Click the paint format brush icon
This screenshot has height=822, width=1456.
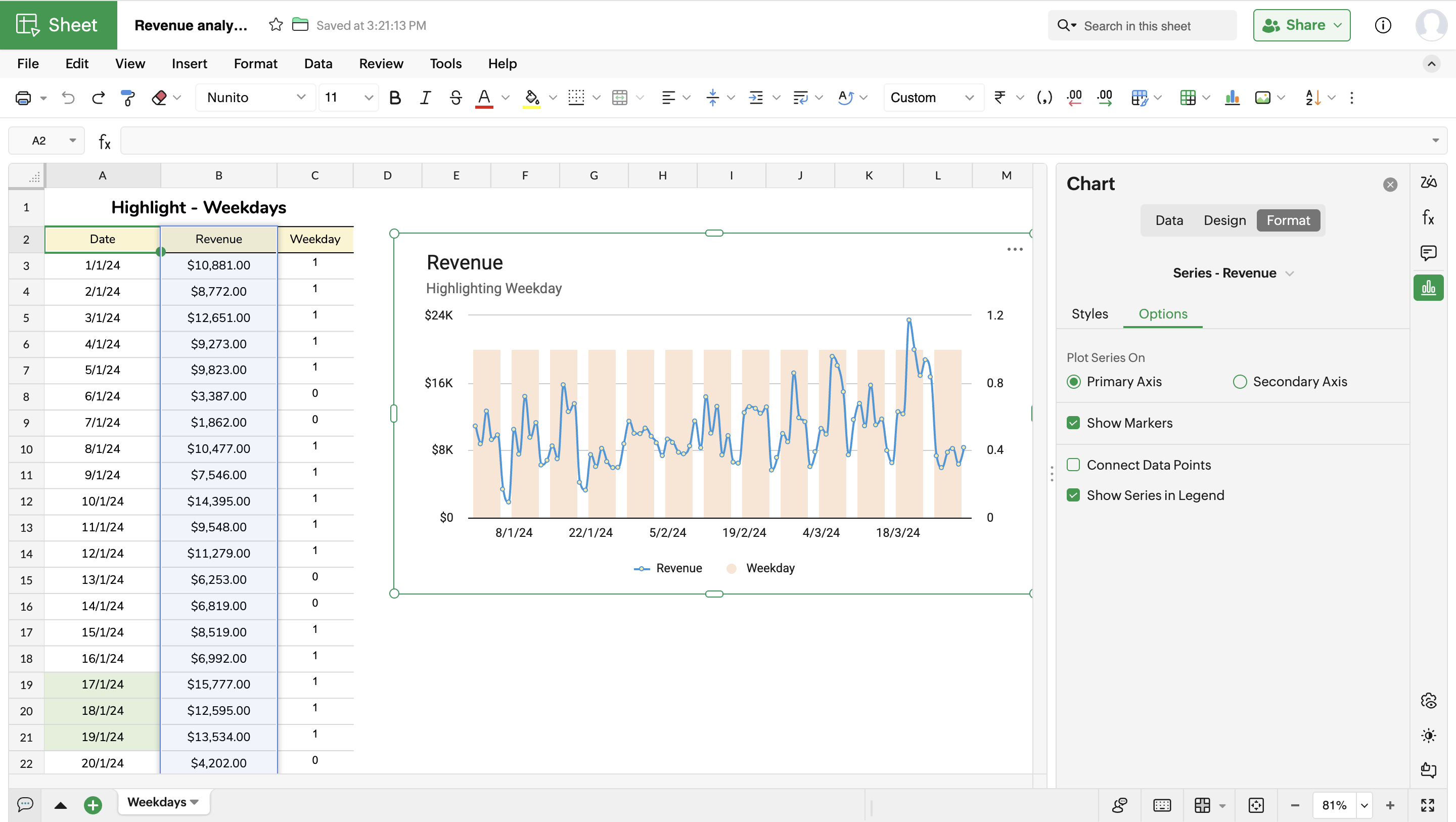tap(128, 98)
